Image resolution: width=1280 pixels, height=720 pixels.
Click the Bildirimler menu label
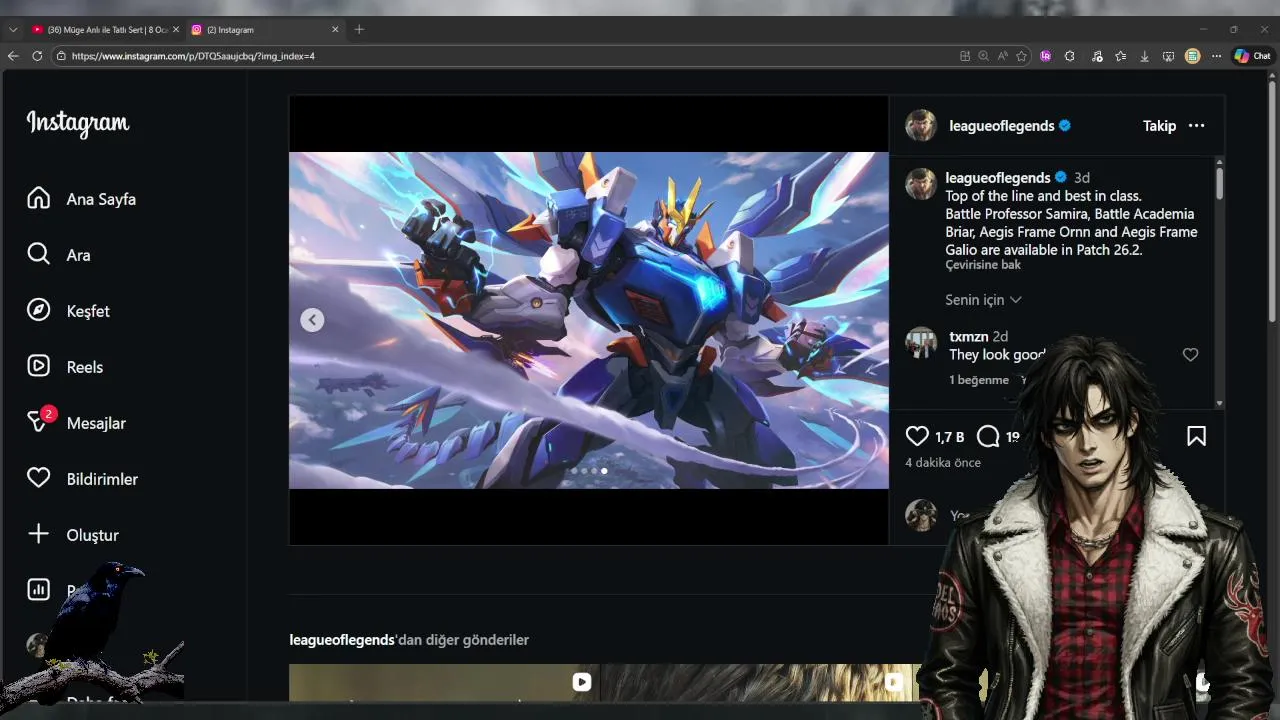pyautogui.click(x=102, y=479)
